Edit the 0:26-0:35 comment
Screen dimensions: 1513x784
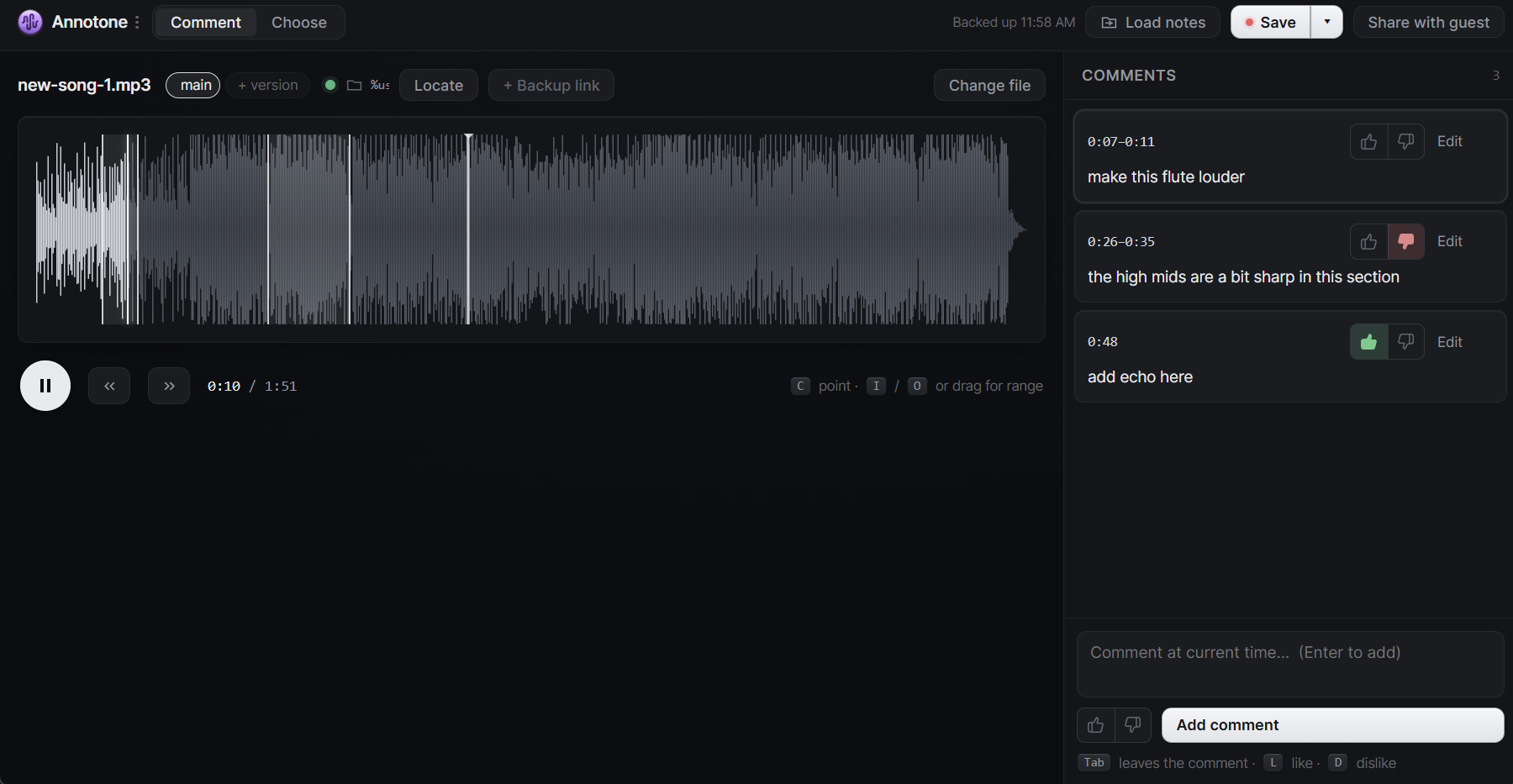pyautogui.click(x=1450, y=241)
